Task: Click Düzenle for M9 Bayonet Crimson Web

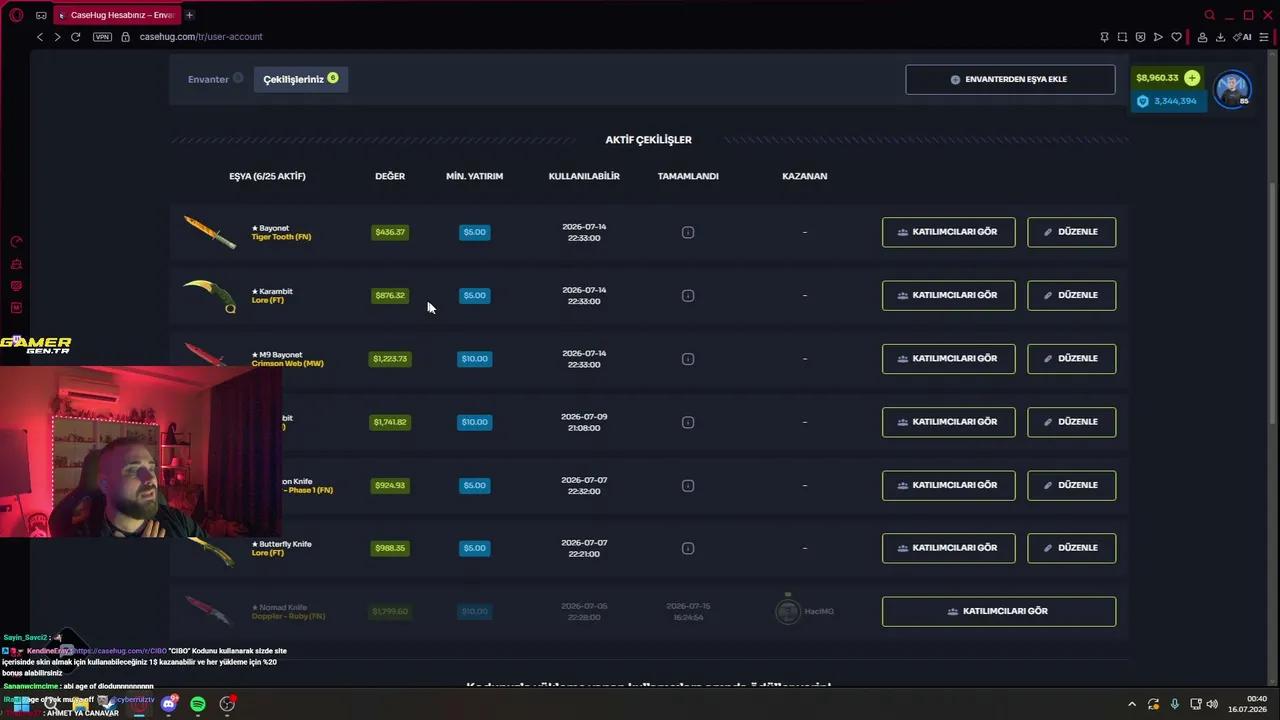Action: coord(1071,358)
